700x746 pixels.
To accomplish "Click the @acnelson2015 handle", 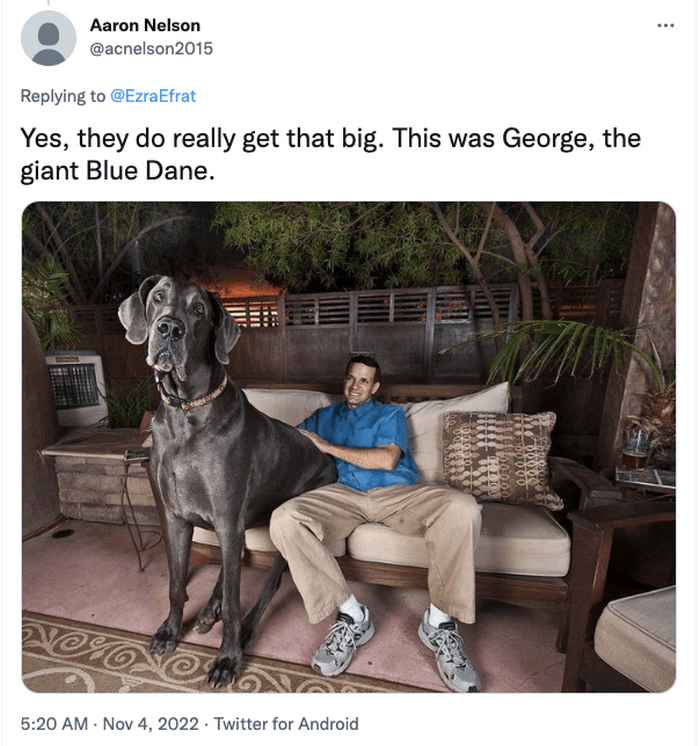I will coord(151,49).
